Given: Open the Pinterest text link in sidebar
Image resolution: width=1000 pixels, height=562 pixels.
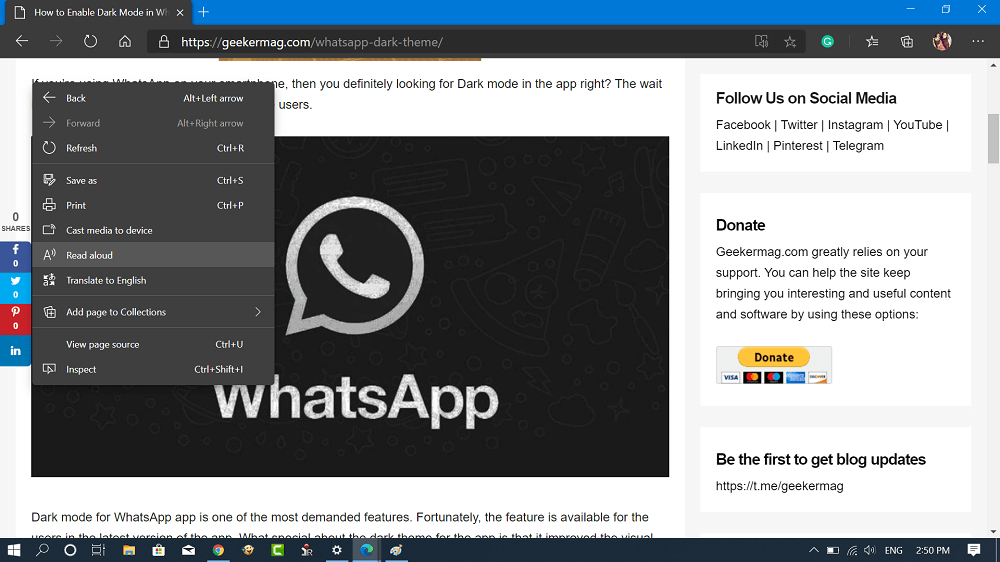Looking at the screenshot, I should (797, 146).
